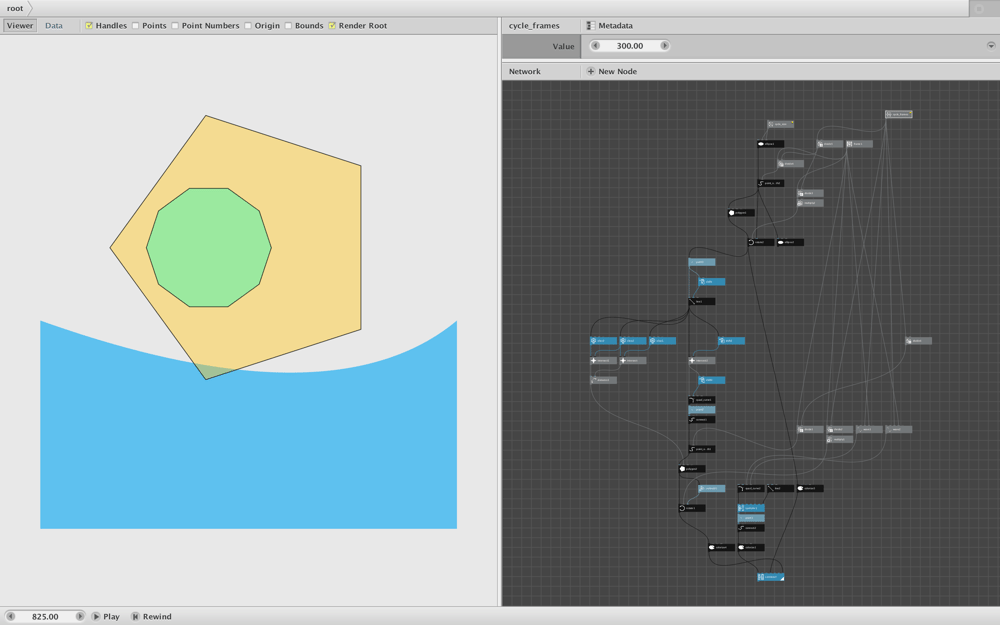
Task: Select the frame1 node in network
Action: (x=859, y=144)
